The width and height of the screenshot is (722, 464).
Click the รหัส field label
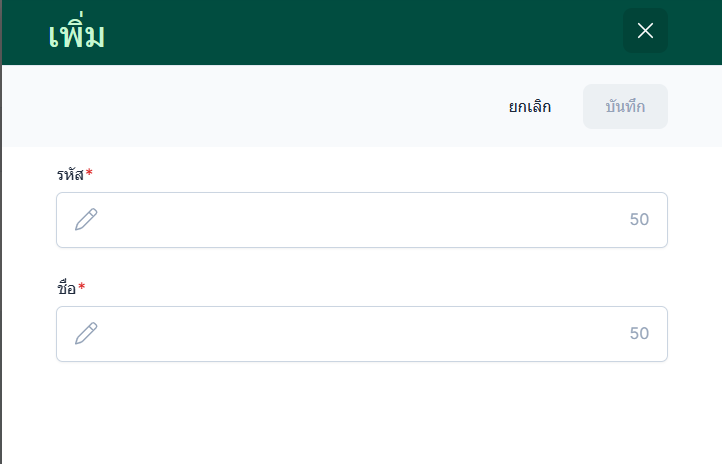click(69, 175)
